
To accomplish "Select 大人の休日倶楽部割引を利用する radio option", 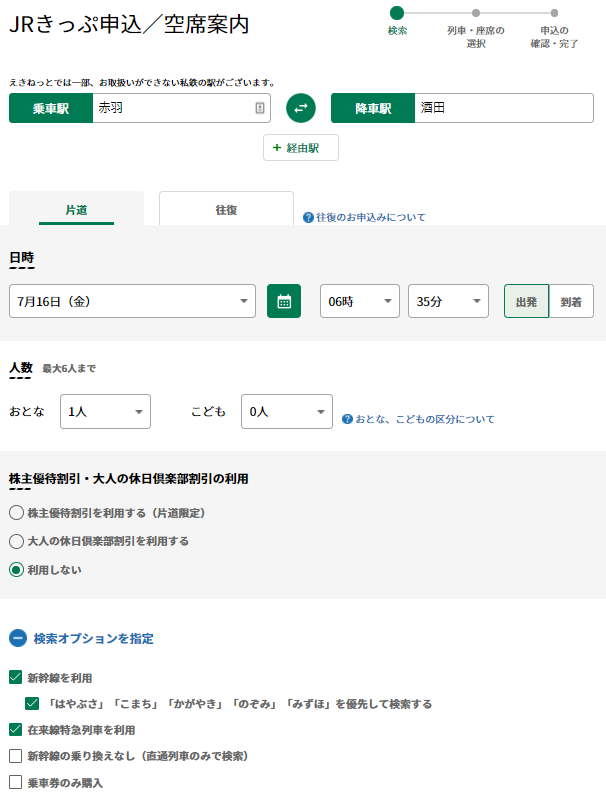I will point(17,542).
